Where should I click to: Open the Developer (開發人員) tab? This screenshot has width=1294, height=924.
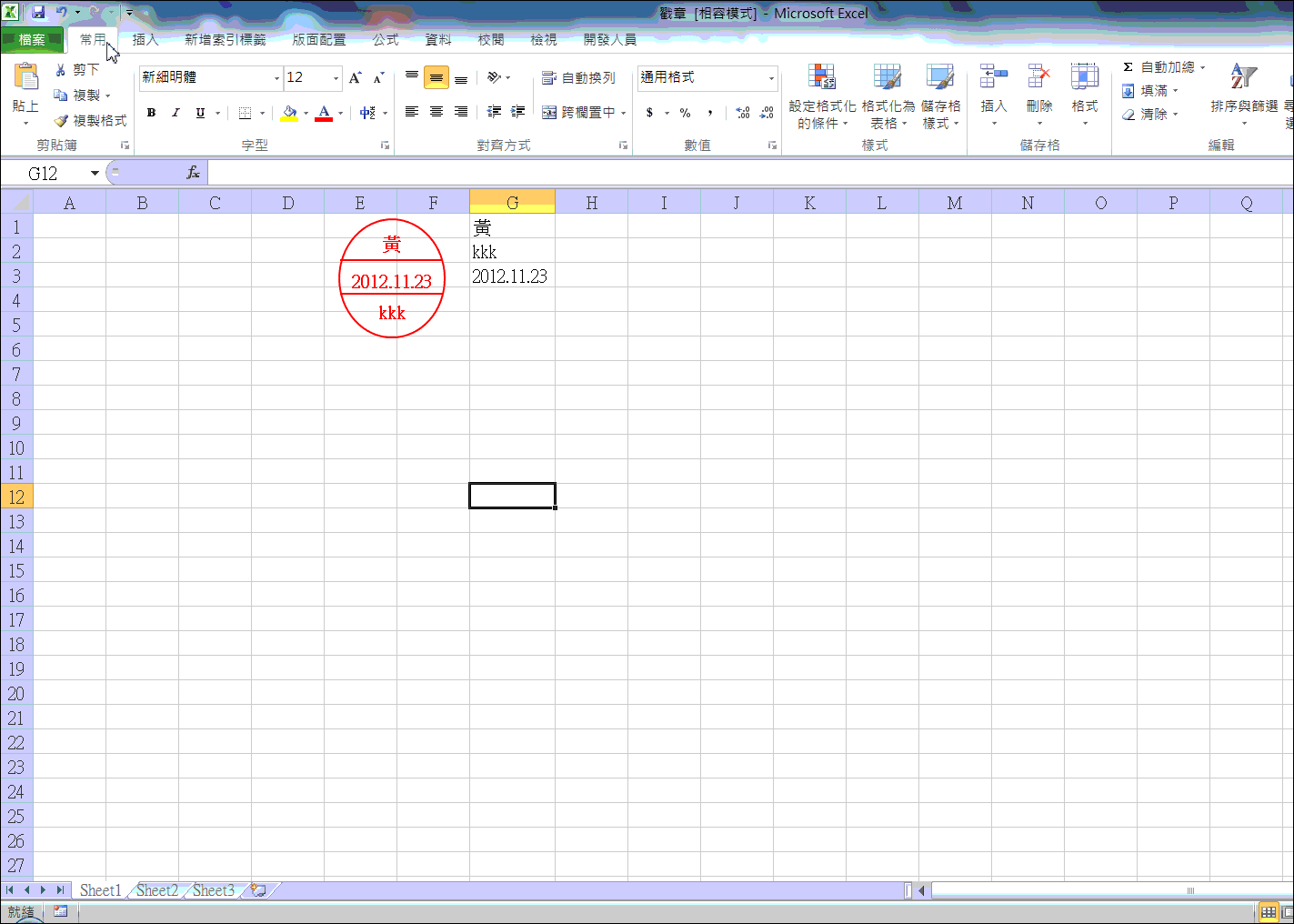coord(610,40)
